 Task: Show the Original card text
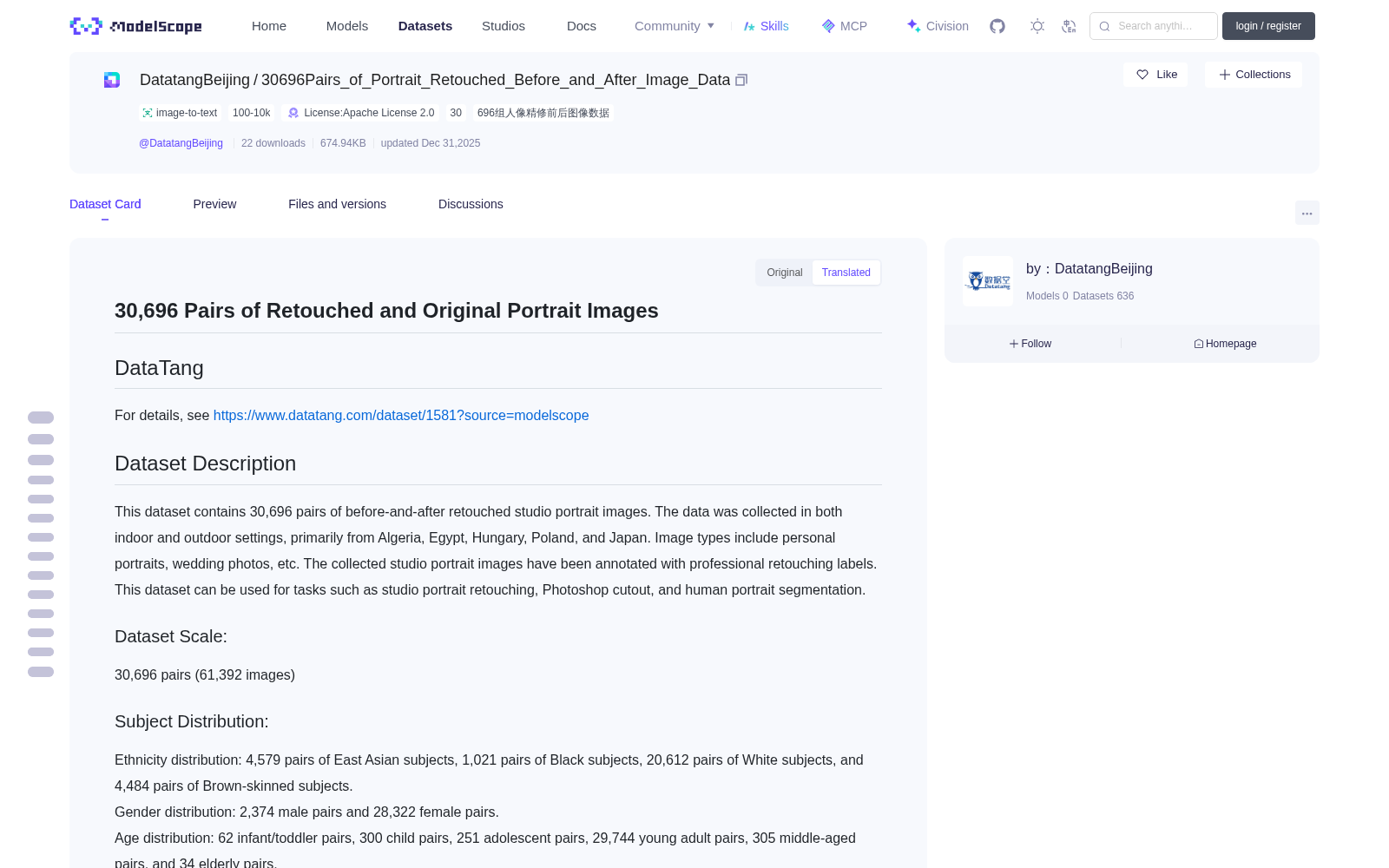(785, 273)
